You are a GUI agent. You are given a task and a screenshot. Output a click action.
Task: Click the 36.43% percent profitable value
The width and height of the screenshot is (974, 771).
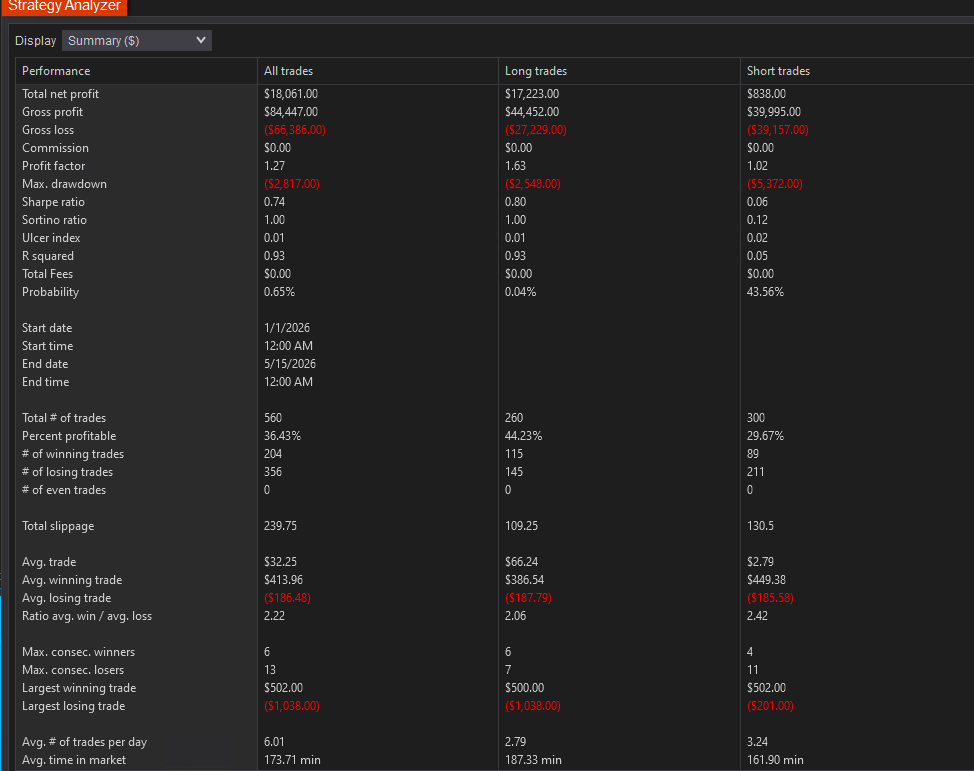(282, 436)
